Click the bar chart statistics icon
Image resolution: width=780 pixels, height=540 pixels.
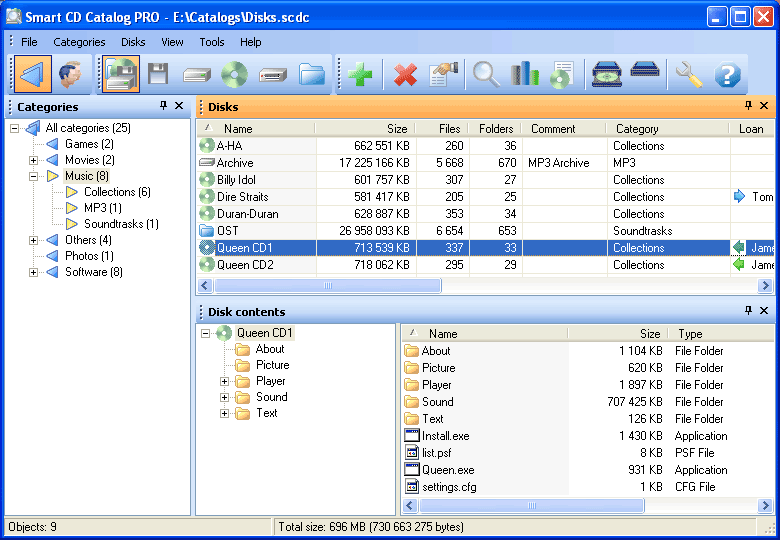[x=525, y=75]
